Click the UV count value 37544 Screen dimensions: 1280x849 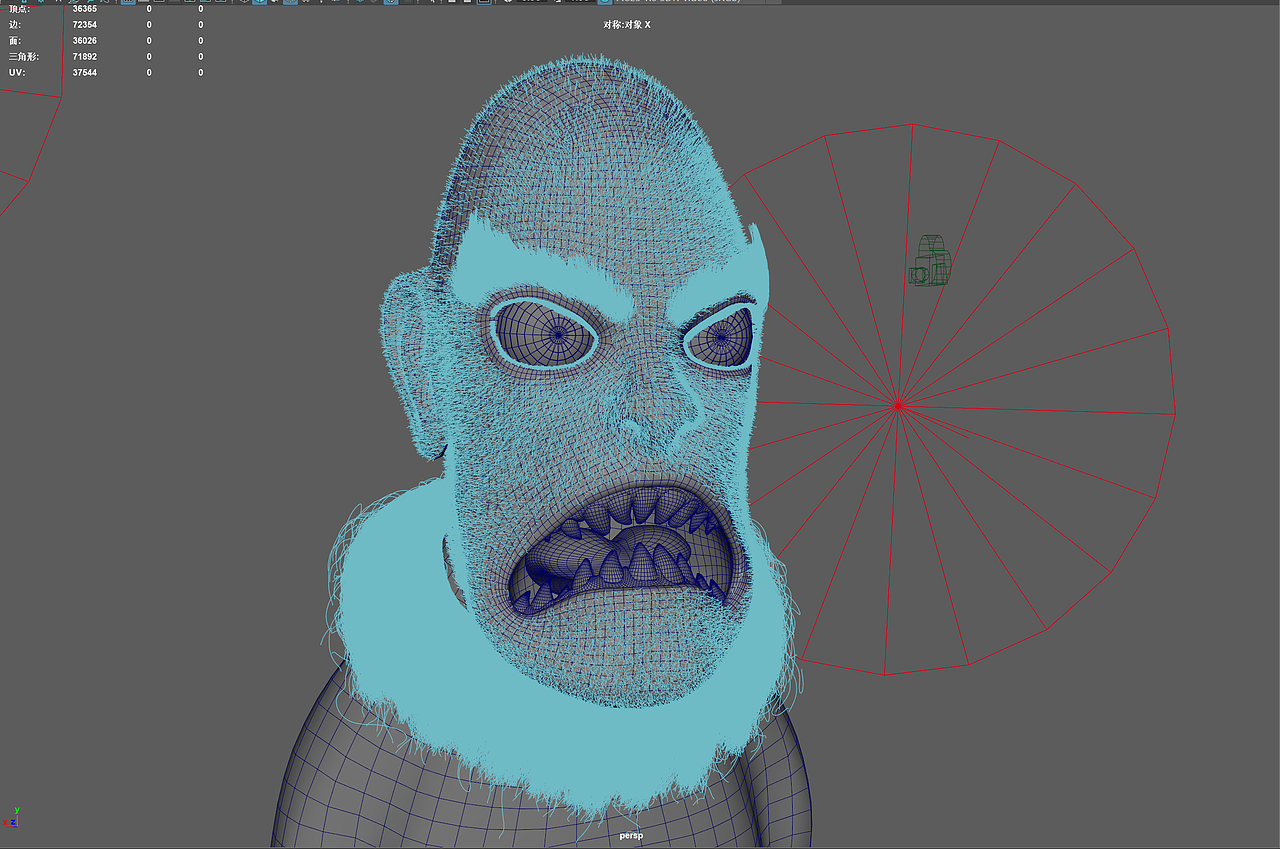pos(85,72)
